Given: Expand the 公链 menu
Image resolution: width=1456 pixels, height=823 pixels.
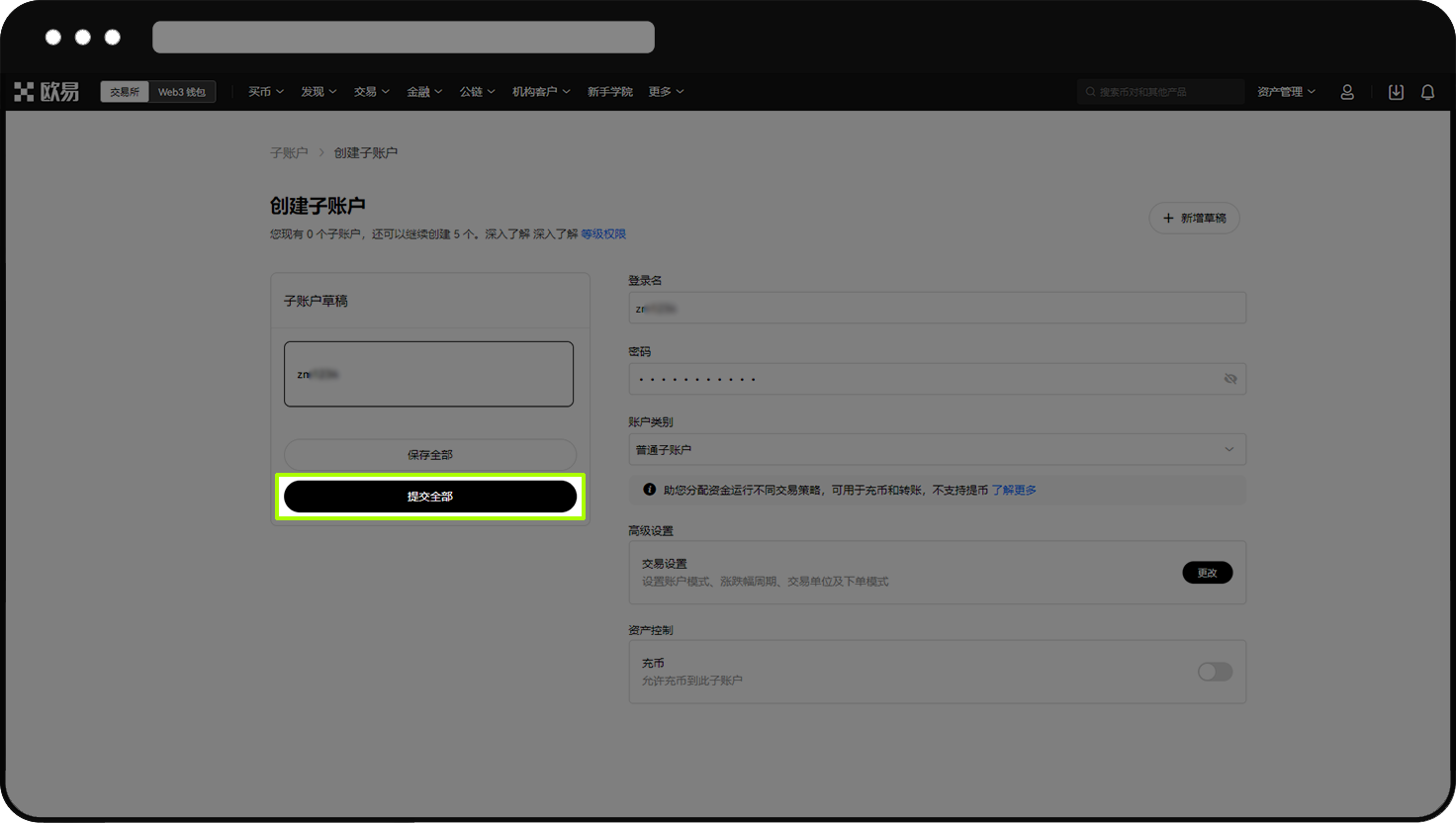Looking at the screenshot, I should coord(477,92).
